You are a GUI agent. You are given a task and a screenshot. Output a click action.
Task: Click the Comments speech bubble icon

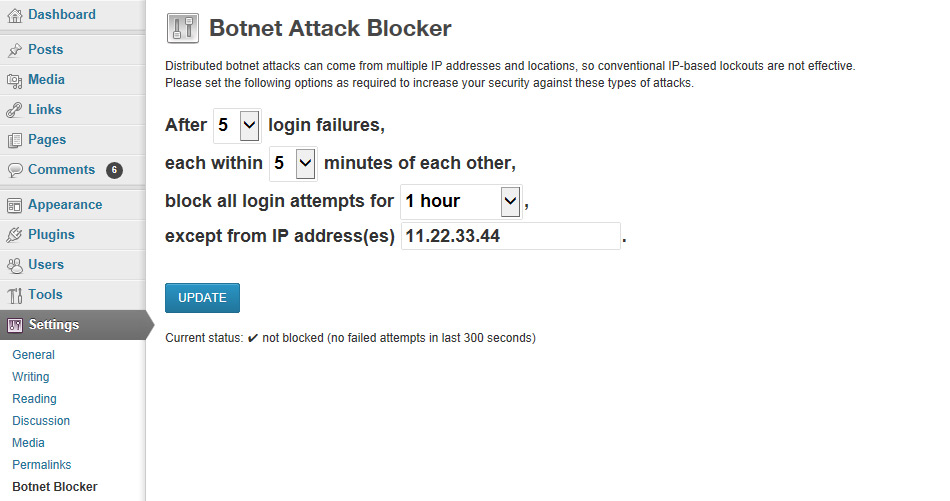(x=15, y=170)
